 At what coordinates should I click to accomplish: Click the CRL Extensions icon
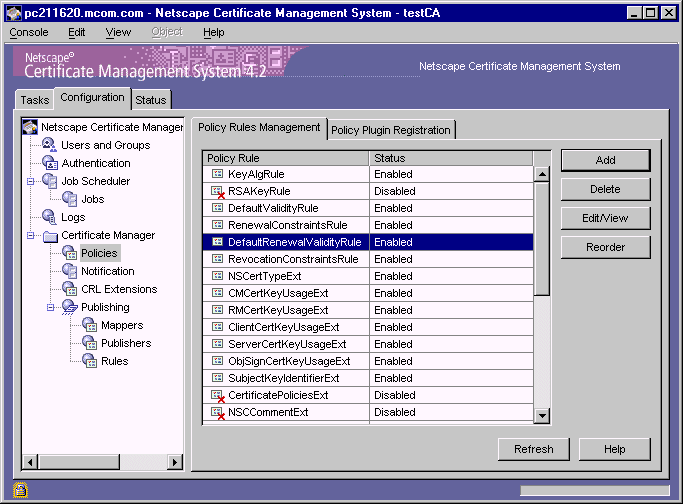tap(70, 289)
